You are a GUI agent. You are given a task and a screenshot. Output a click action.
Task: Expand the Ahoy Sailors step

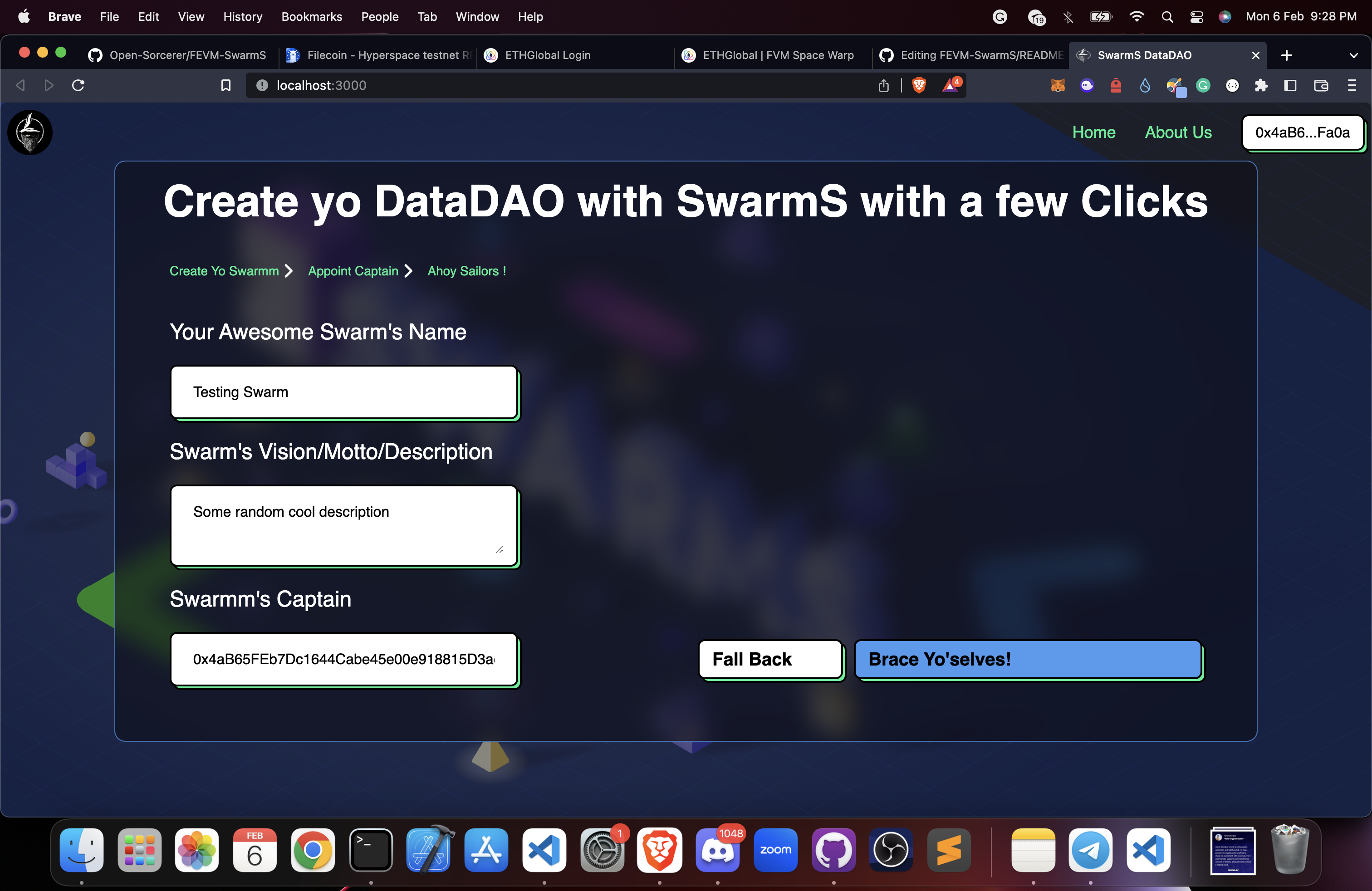466,271
